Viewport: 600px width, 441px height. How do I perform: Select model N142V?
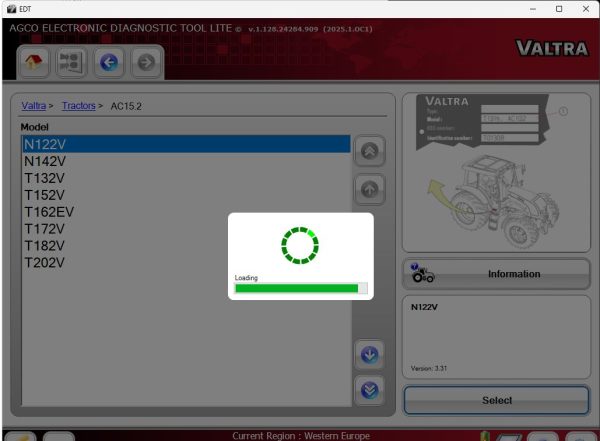186,161
